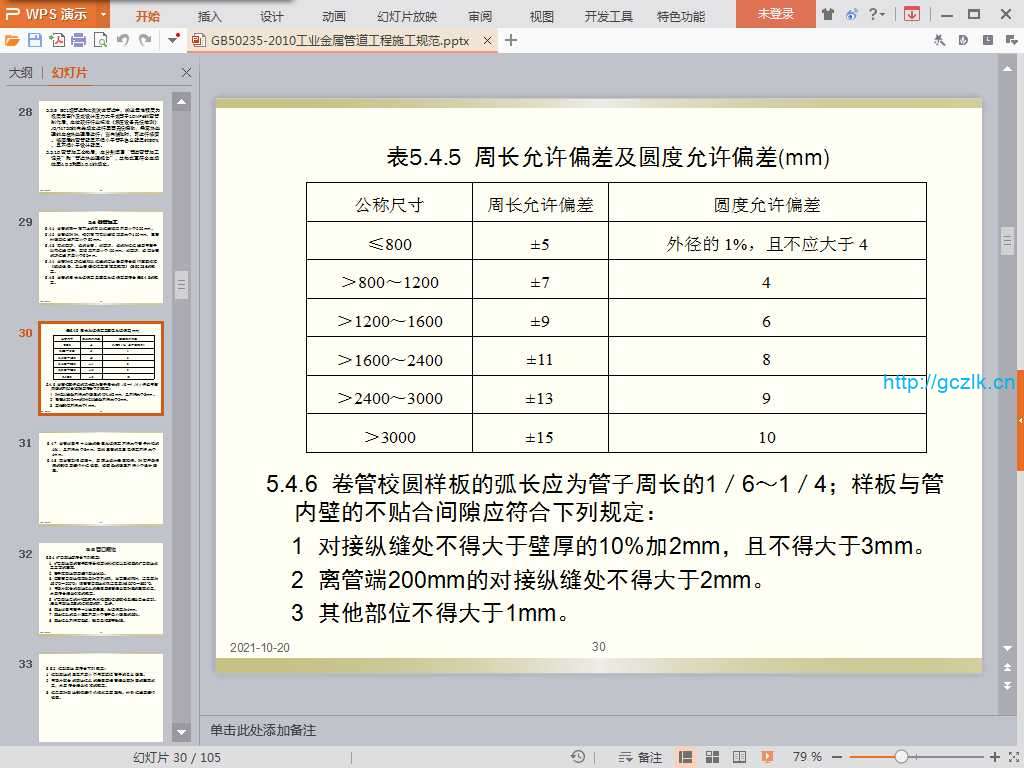
Task: Close the GB50235-2010 document tab
Action: (487, 41)
